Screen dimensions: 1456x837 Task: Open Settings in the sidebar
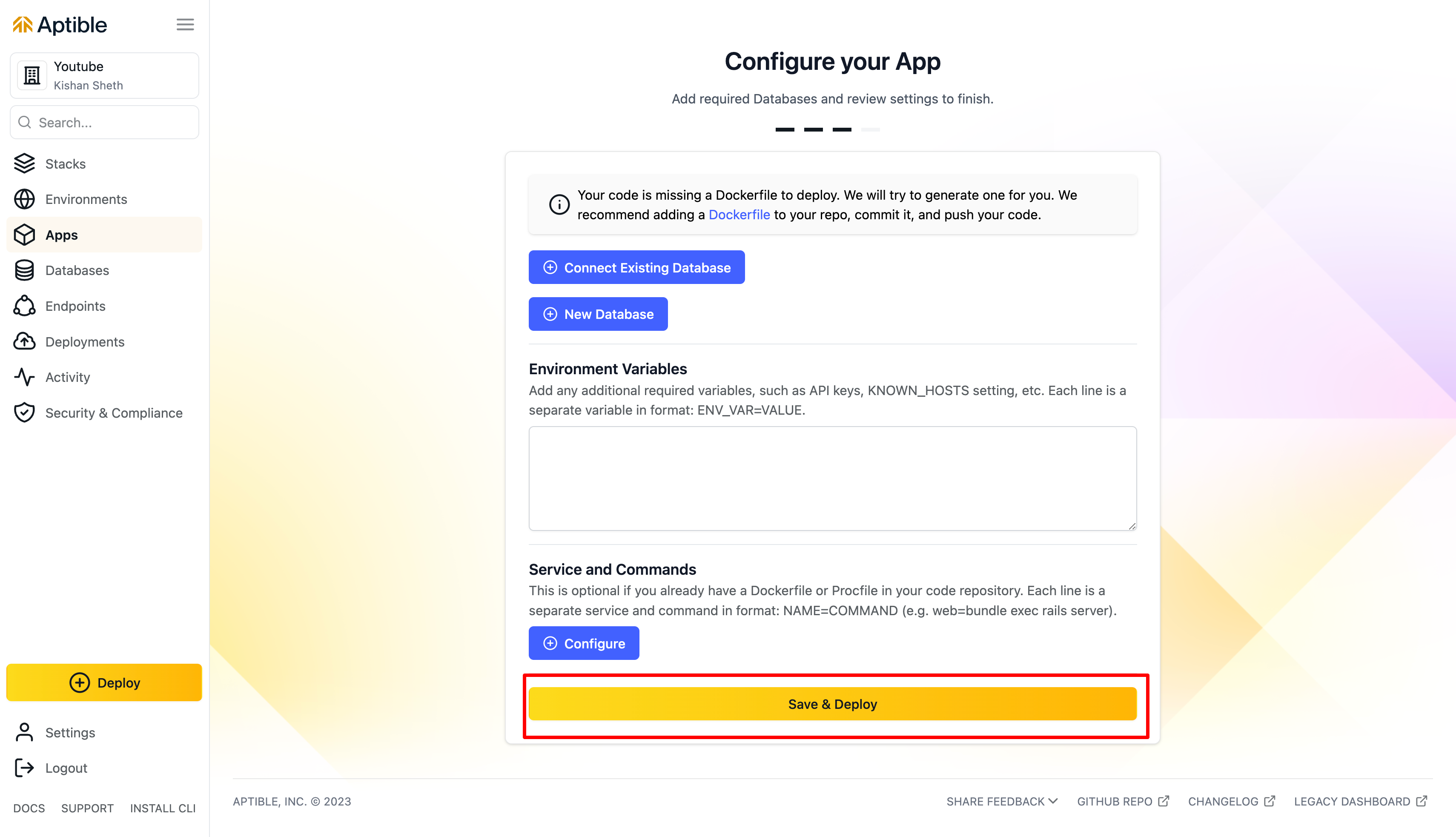pyautogui.click(x=69, y=732)
